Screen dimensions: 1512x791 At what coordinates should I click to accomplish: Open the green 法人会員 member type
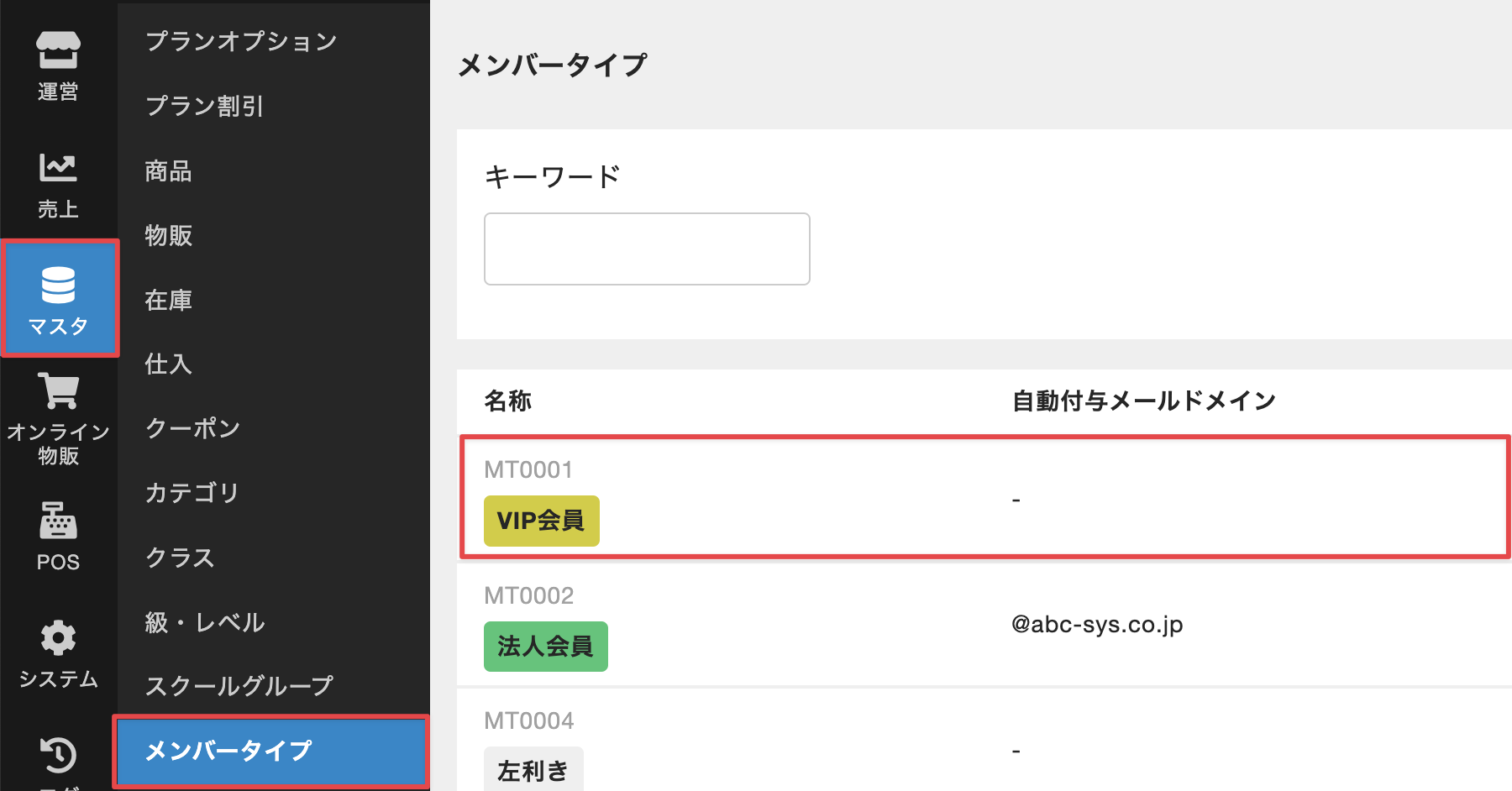(545, 646)
